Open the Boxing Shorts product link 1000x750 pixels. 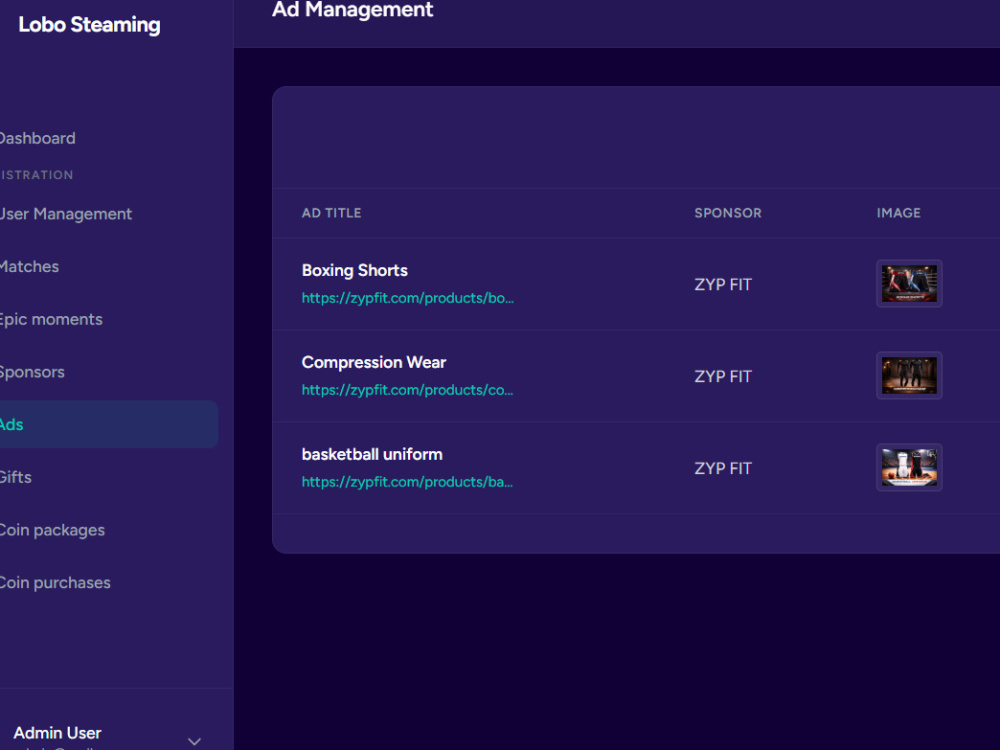(408, 298)
